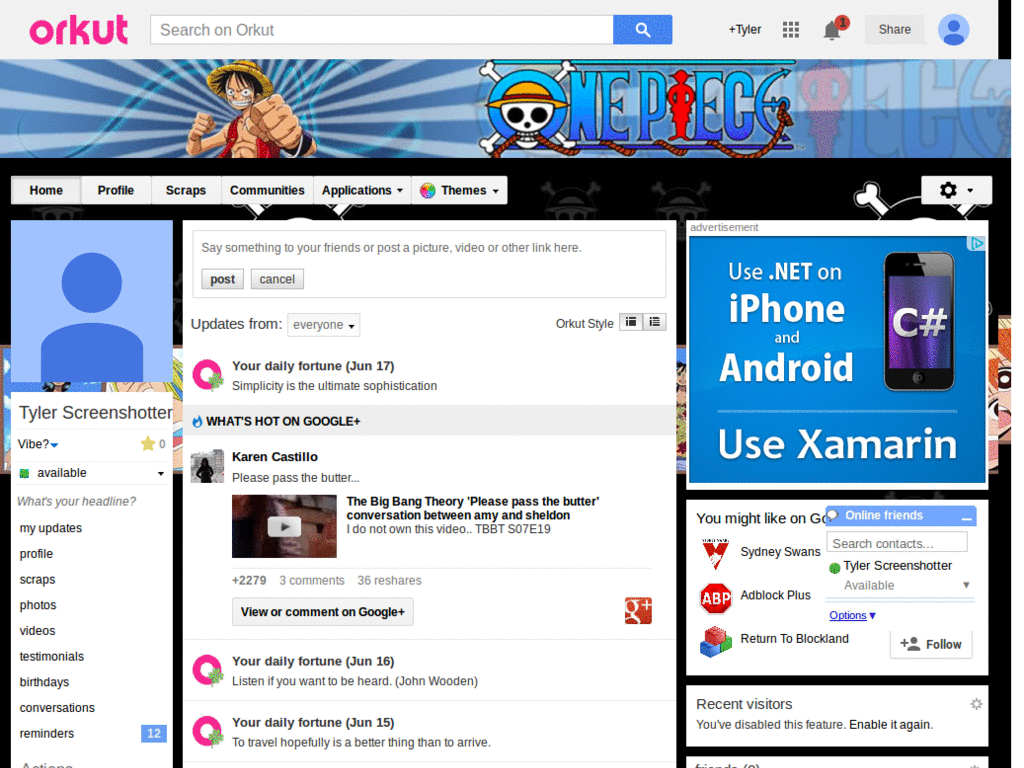Click Karen Castillo's name
The image size is (1024, 768).
tap(275, 457)
